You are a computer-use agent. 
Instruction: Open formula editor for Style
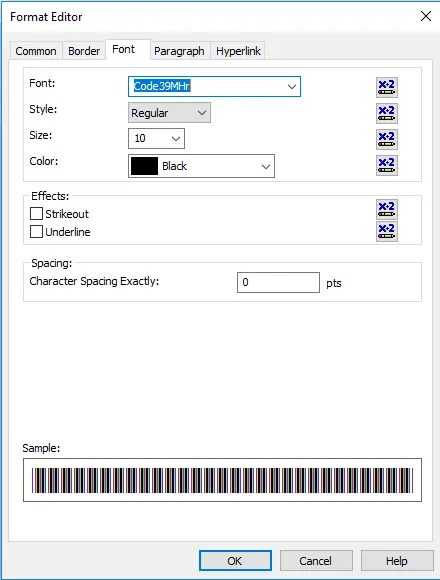pos(387,113)
